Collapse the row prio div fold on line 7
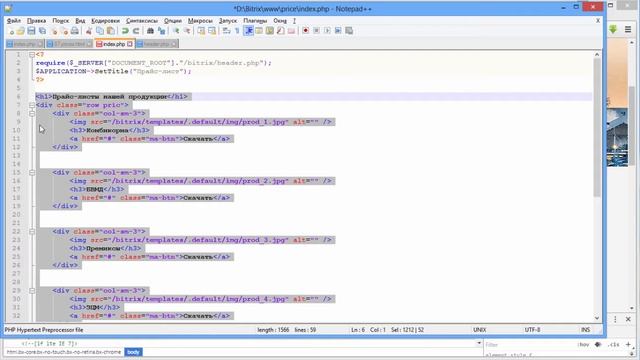 32,105
